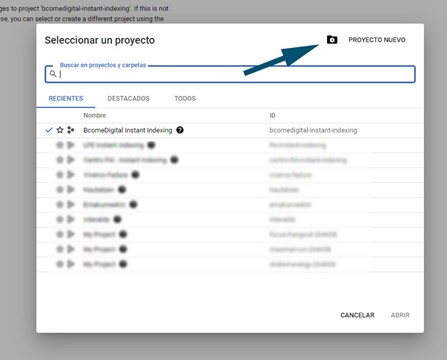The height and width of the screenshot is (360, 447).
Task: Select the BcomeDigital Instant Indexing project name
Action: click(x=128, y=130)
